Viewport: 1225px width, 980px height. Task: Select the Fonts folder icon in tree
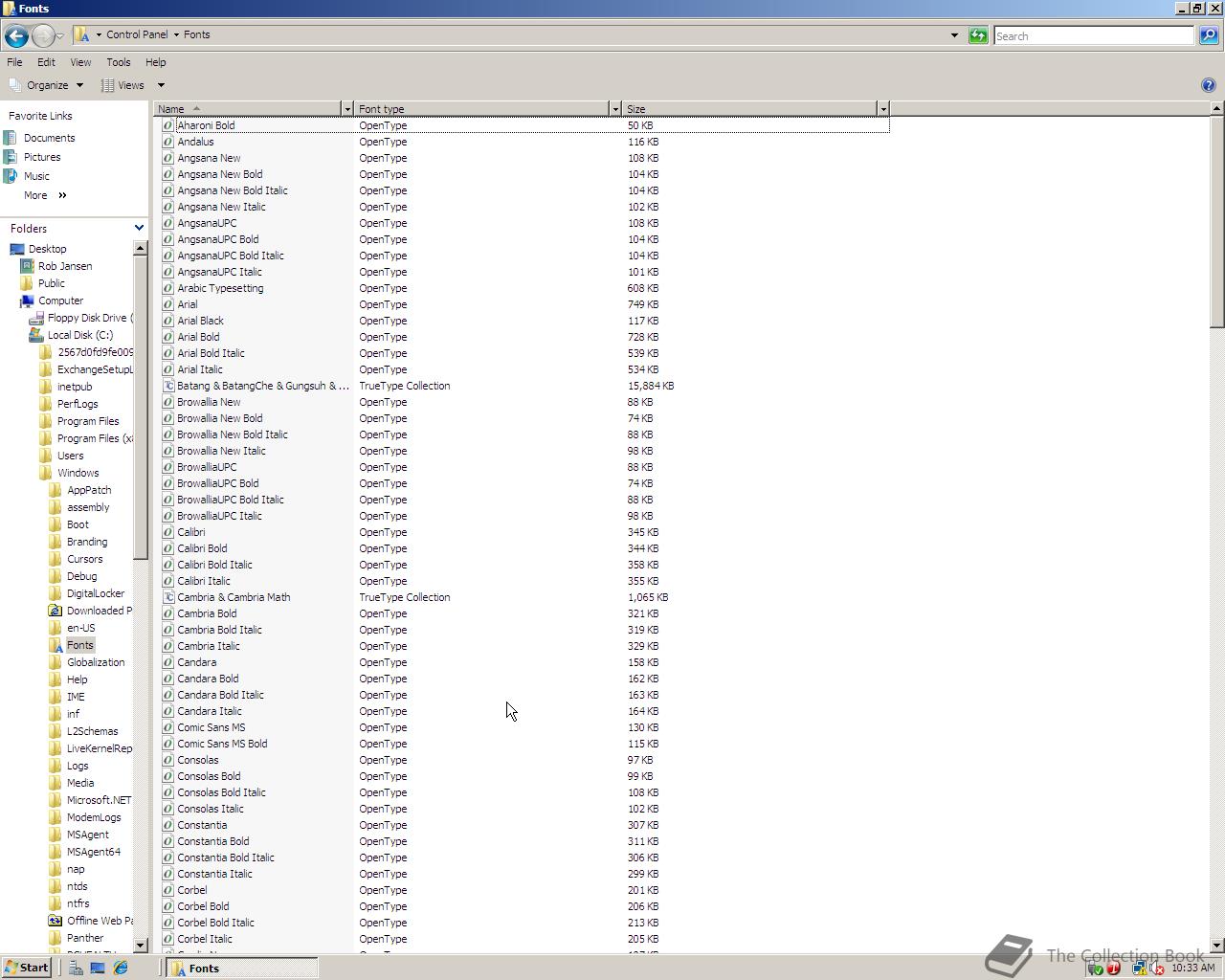pyautogui.click(x=56, y=645)
